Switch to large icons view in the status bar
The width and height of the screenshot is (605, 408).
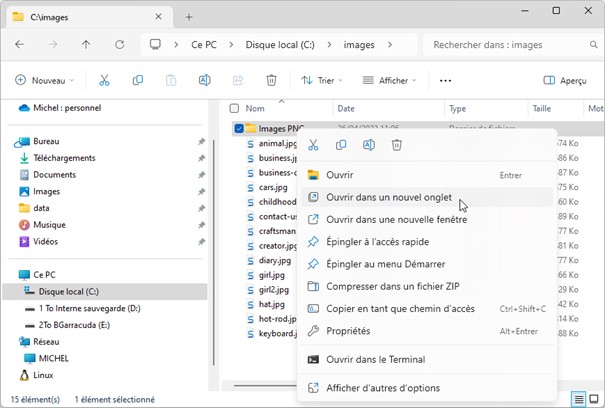pos(596,400)
